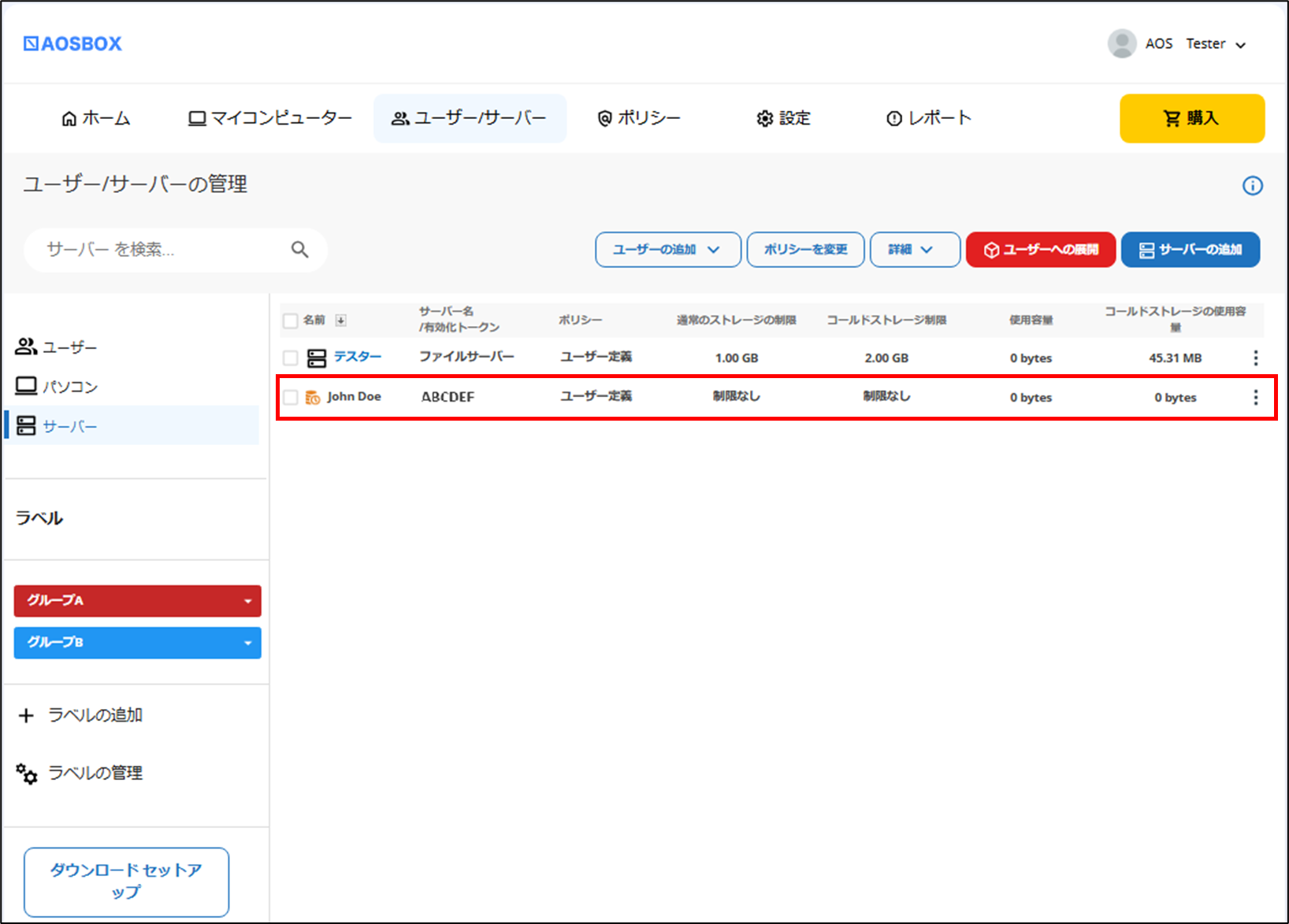Click the yellow 購入 button
The height and width of the screenshot is (924, 1289).
(1191, 118)
